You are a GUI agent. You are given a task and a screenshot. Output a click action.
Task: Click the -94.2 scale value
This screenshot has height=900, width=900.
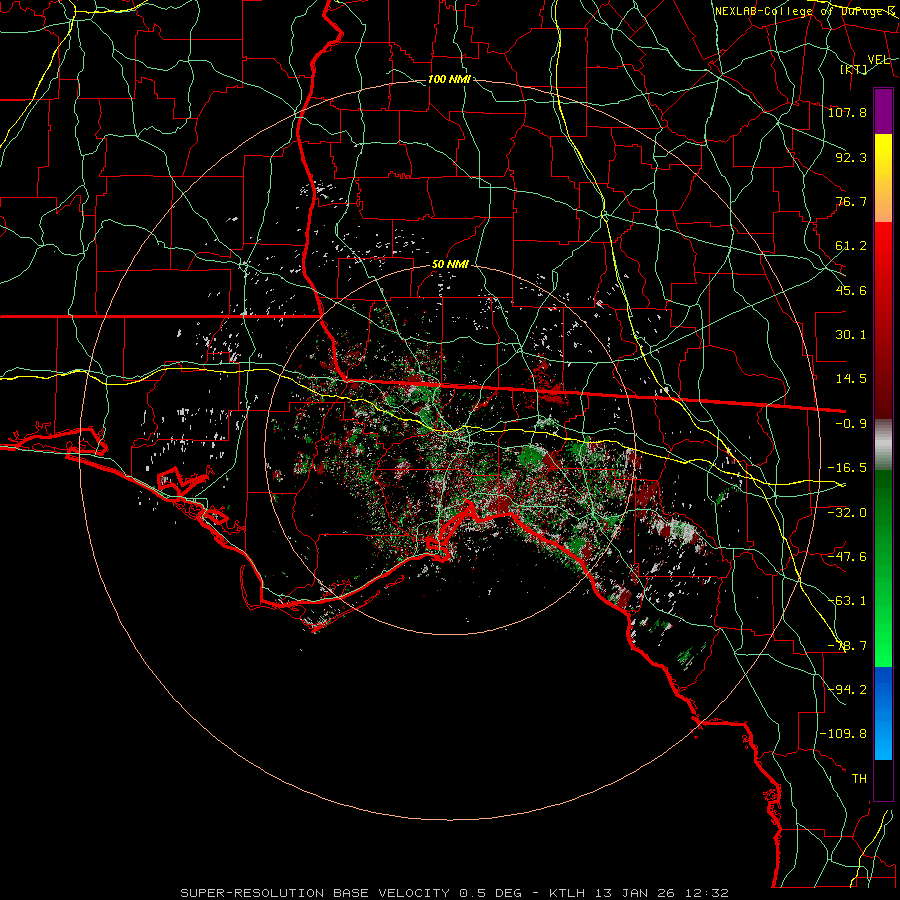[x=847, y=689]
